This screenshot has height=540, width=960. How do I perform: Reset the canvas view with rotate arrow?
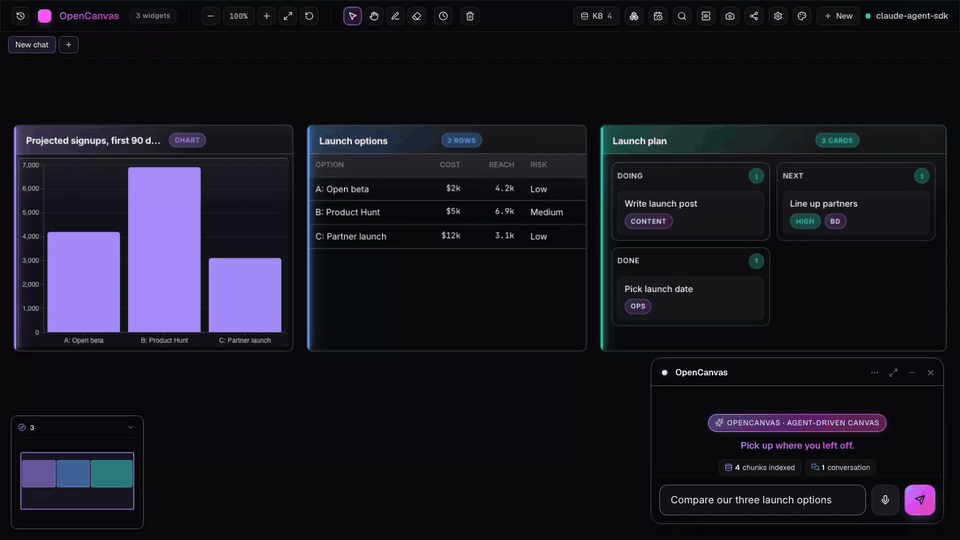pos(309,16)
